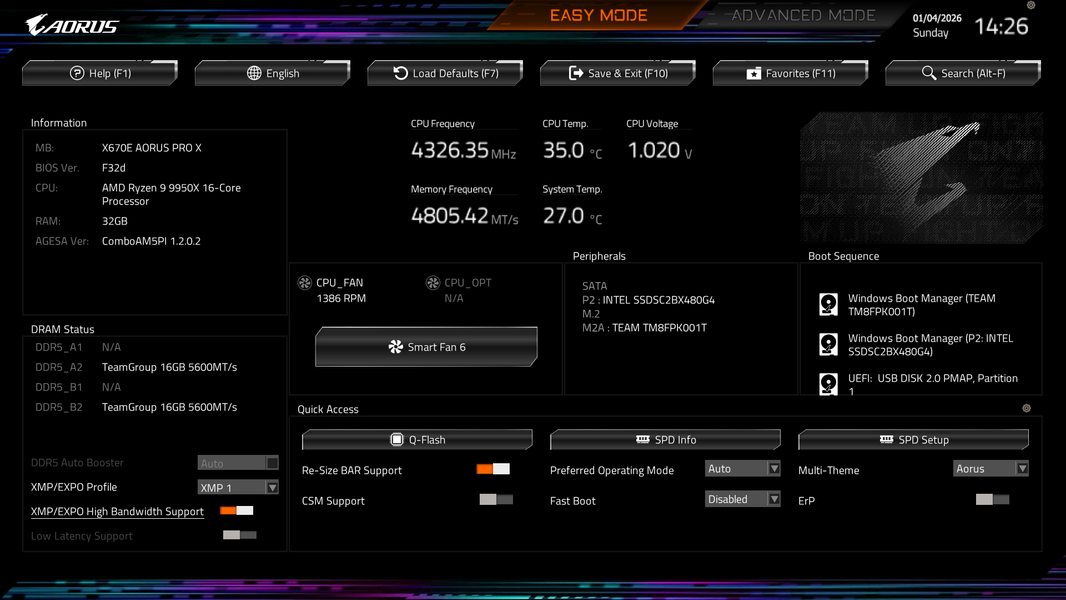Change language via English button

coord(273,73)
